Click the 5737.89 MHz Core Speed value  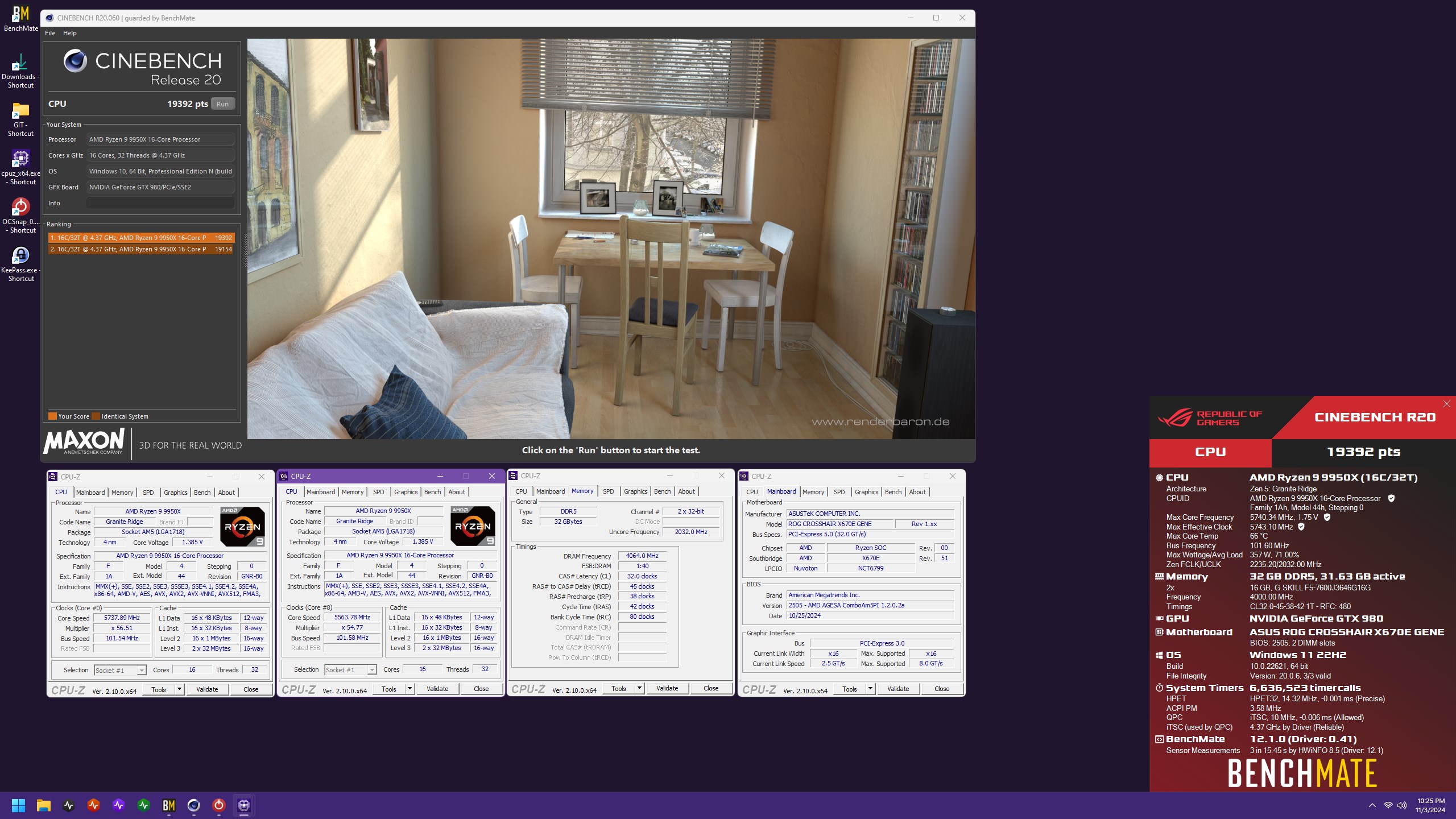click(x=122, y=618)
